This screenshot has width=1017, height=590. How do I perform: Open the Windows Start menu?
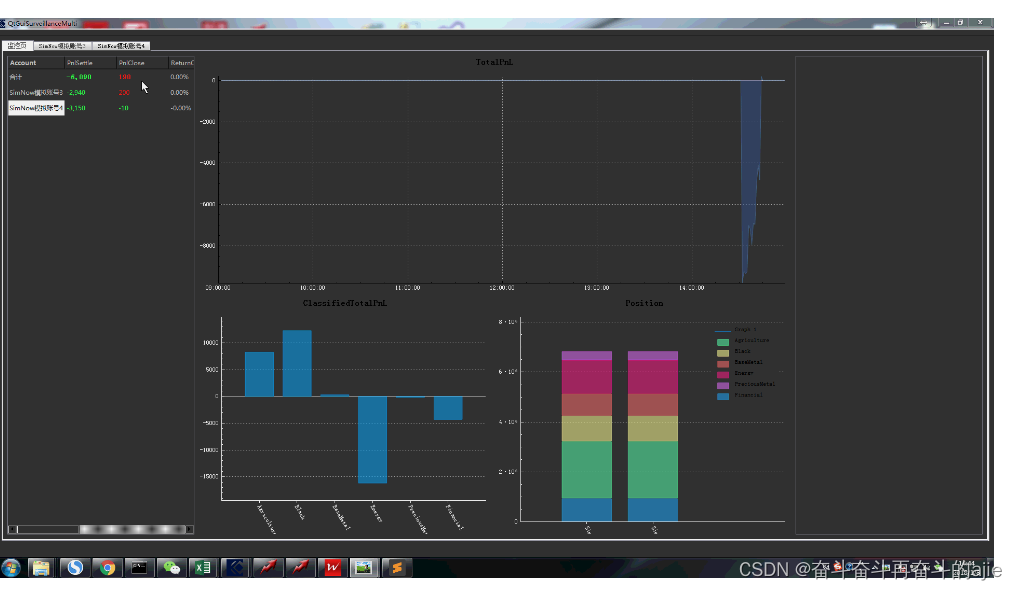pos(10,568)
